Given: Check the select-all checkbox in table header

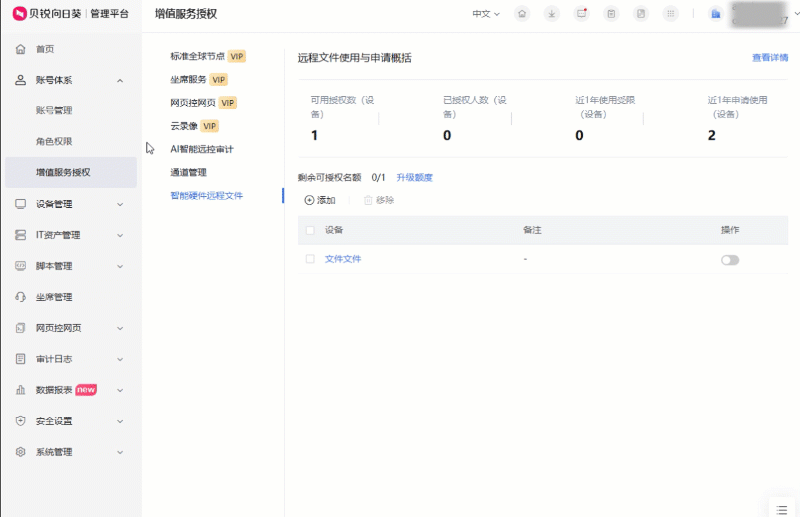Looking at the screenshot, I should 310,230.
